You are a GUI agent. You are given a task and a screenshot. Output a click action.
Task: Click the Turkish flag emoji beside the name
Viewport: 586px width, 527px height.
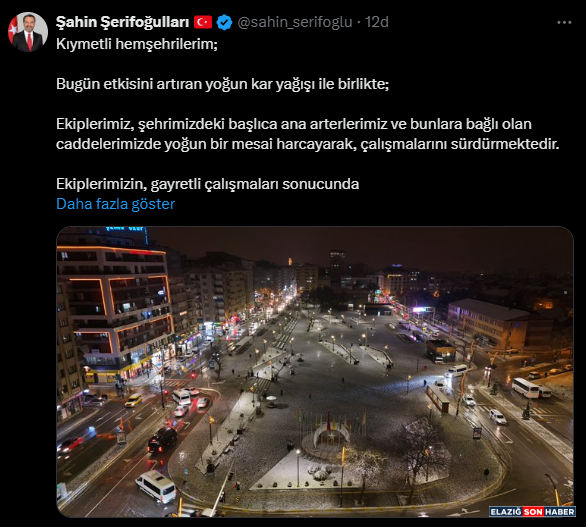(203, 22)
